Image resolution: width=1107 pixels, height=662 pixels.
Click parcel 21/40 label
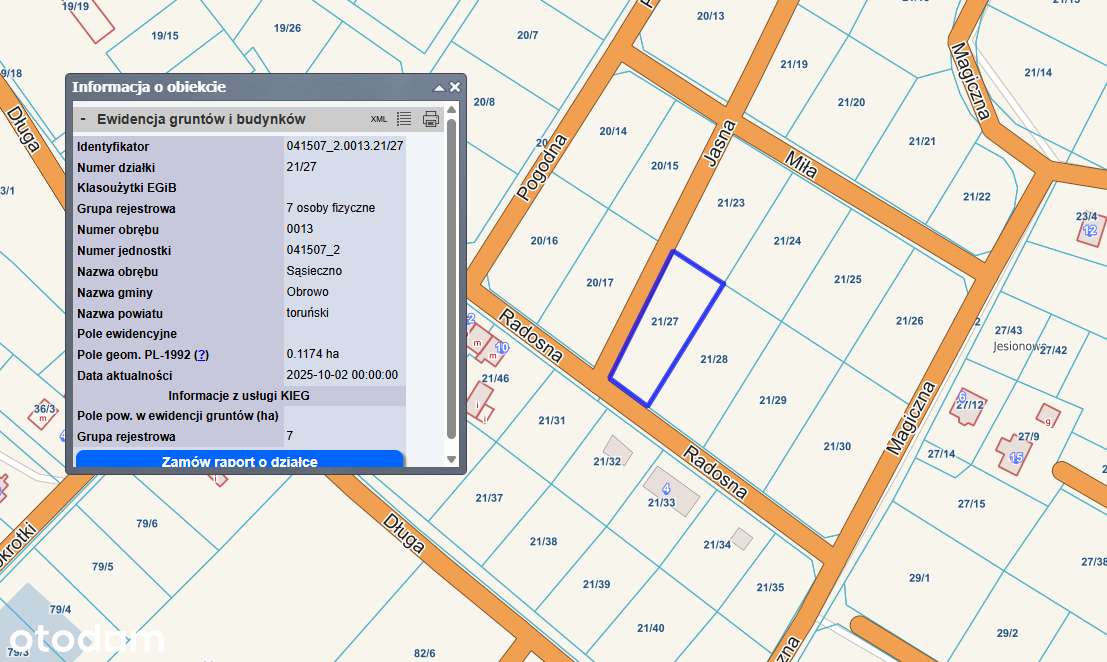coord(650,627)
